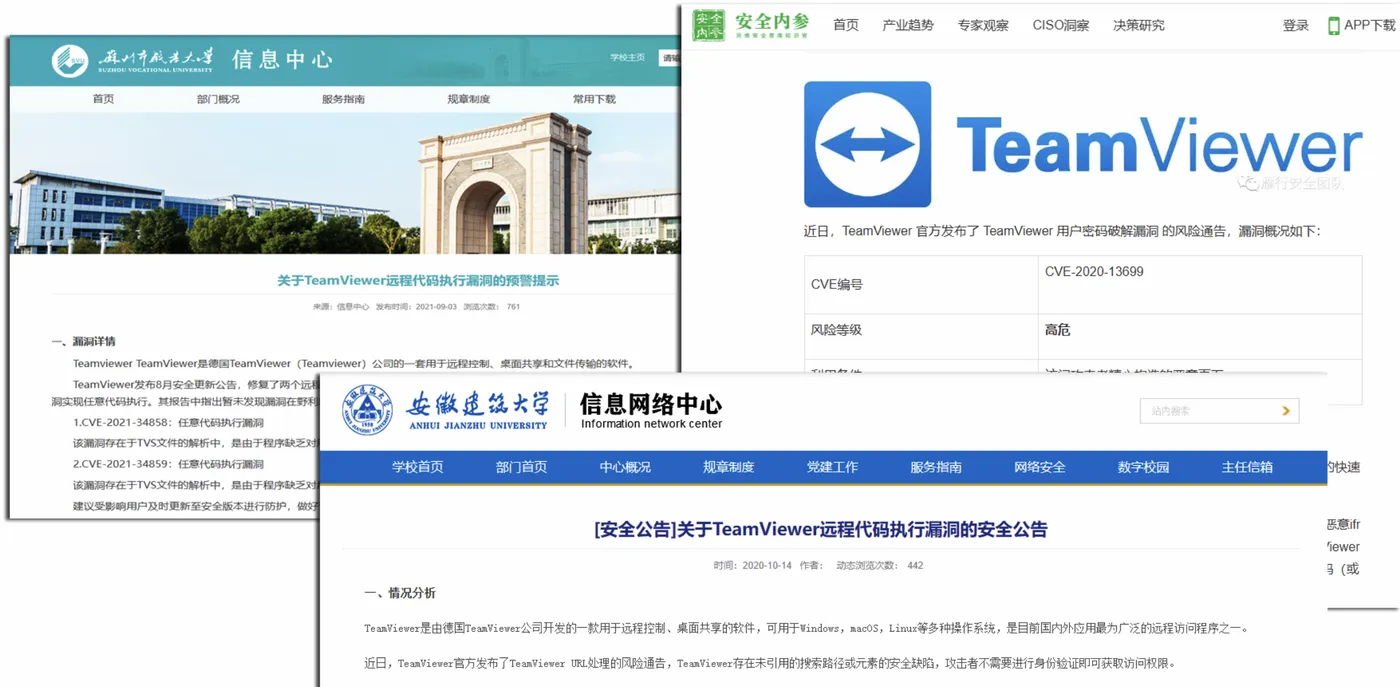Viewport: 1400px width, 687px height.
Task: Click the Anhui [安全公告] article headline
Action: [x=820, y=529]
